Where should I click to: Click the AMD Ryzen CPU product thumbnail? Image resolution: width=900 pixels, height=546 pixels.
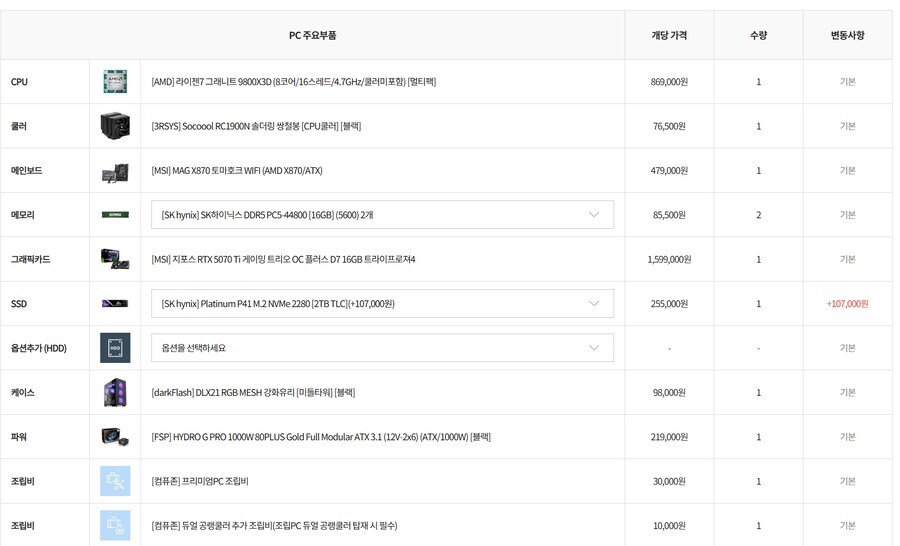[115, 82]
